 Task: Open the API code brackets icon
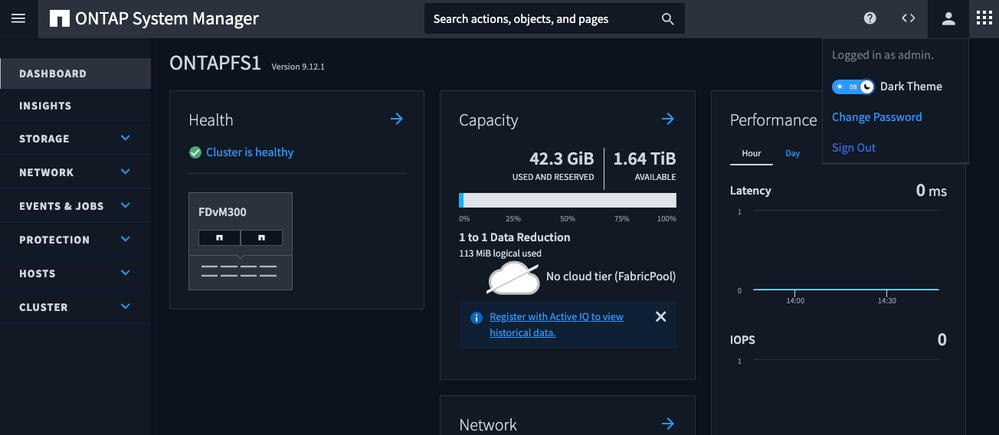click(x=908, y=19)
